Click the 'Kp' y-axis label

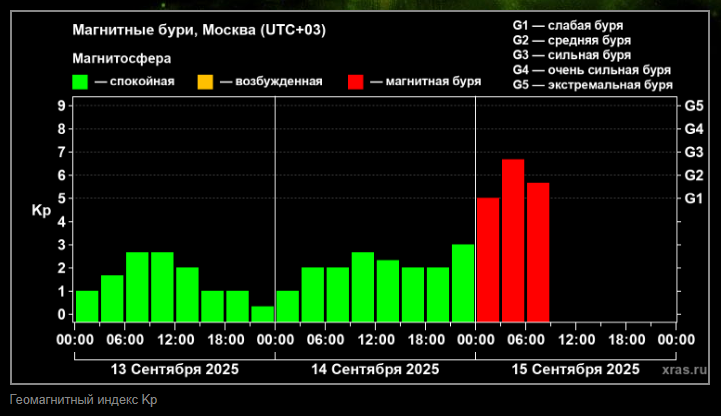(x=41, y=211)
